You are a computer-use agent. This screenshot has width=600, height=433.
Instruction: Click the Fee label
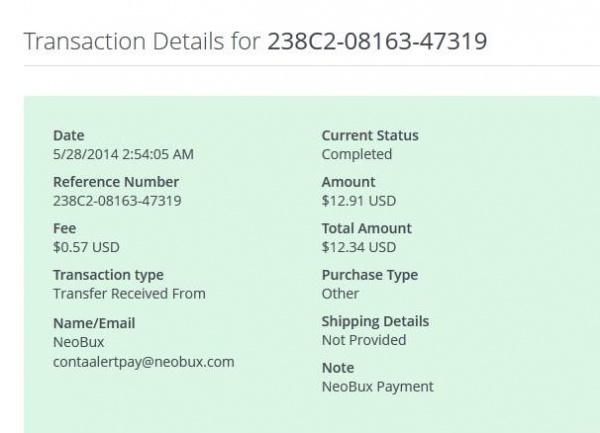click(64, 228)
